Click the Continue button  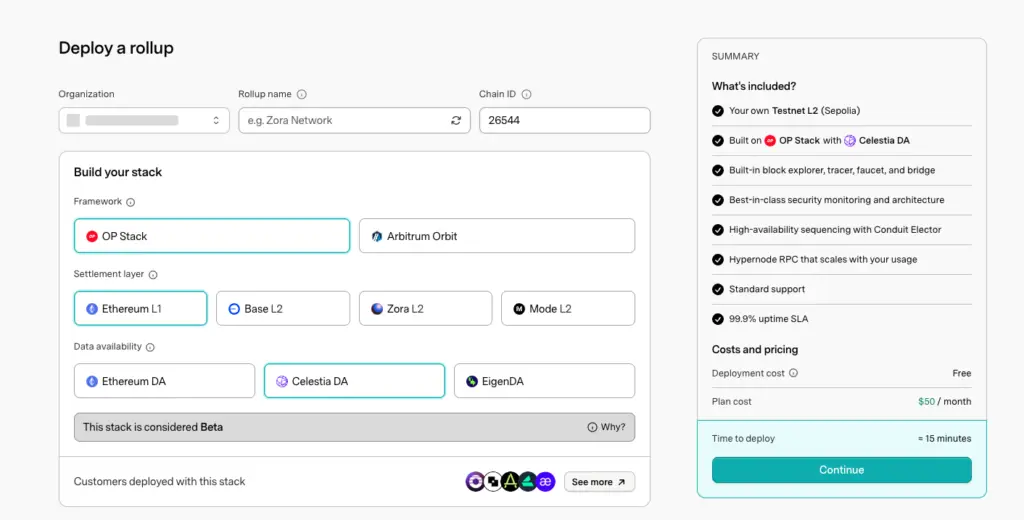click(x=841, y=470)
